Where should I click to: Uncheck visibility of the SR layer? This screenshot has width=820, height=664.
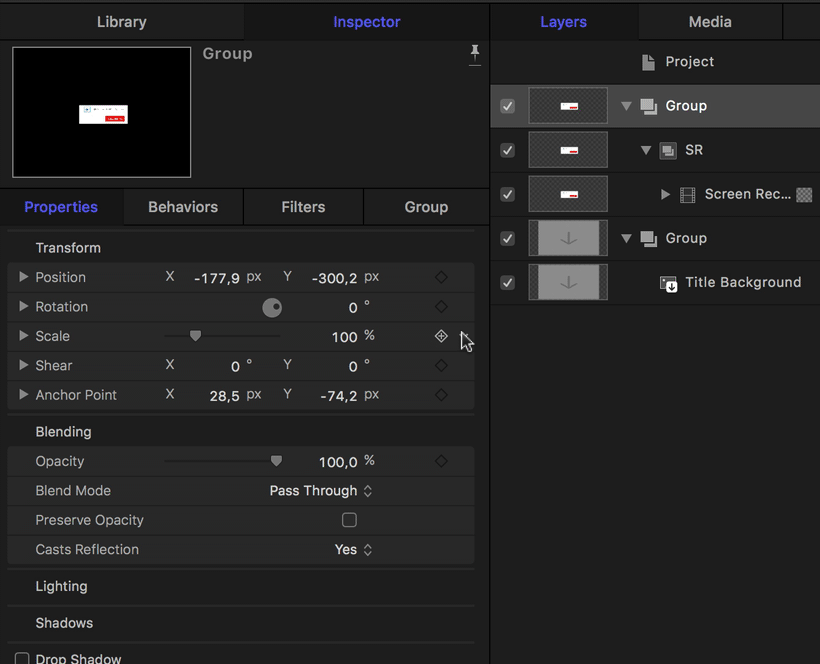[508, 151]
